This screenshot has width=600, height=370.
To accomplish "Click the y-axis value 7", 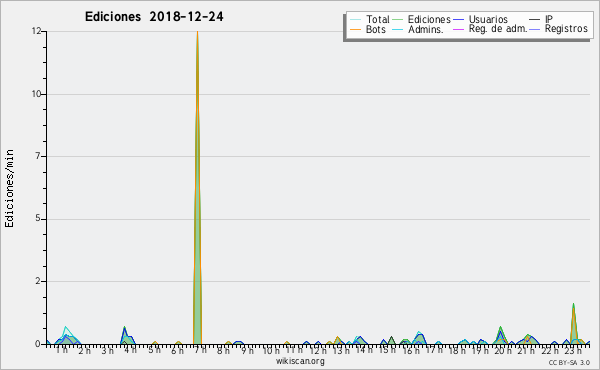I will click(38, 156).
